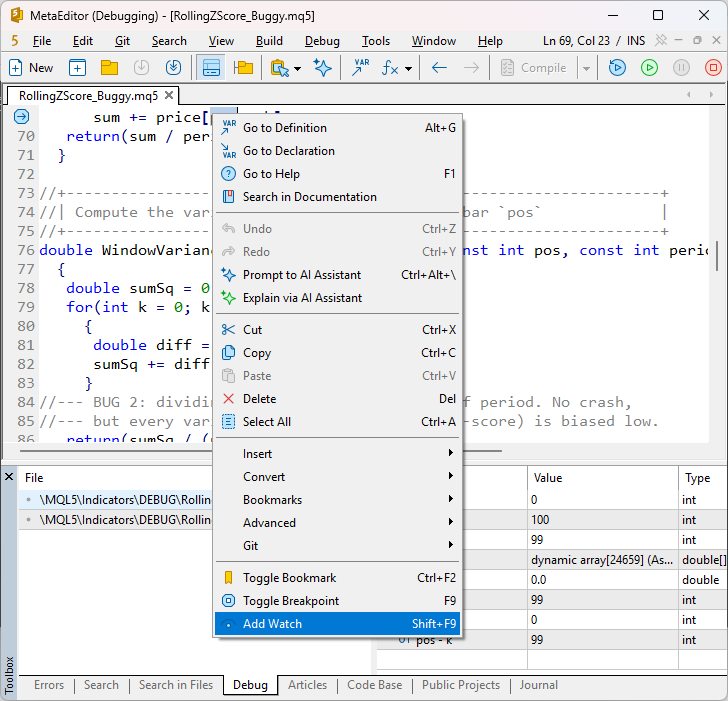The image size is (728, 701).
Task: Expand the Advanced submenu
Action: (338, 523)
